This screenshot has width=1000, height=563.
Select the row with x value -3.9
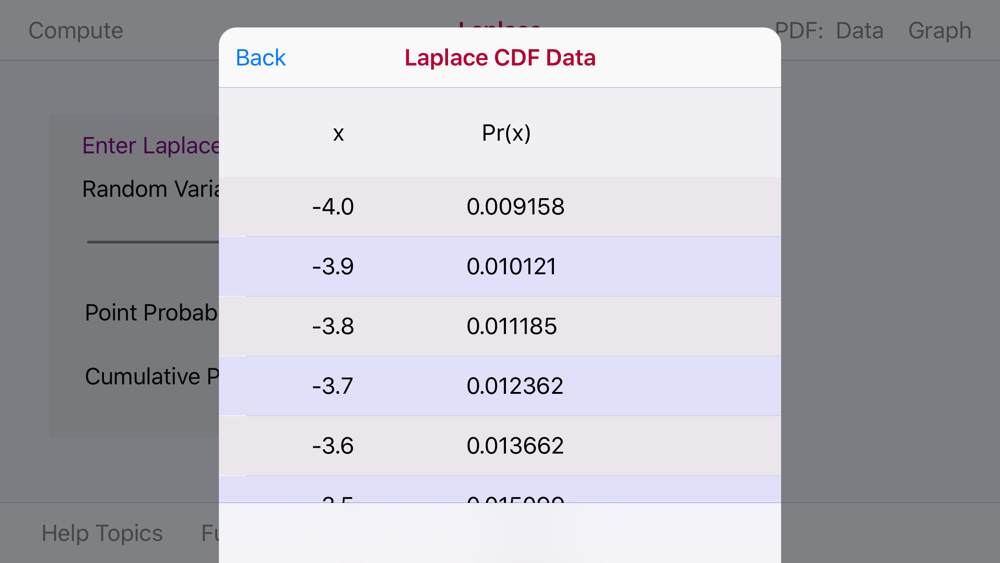coord(500,267)
